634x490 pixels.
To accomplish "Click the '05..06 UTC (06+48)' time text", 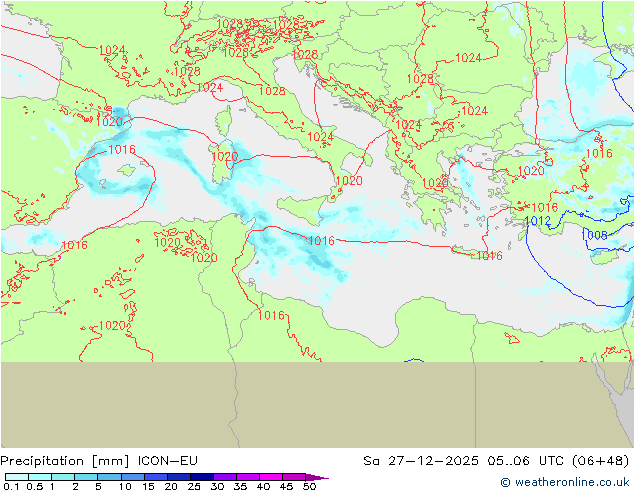I will (x=558, y=461).
